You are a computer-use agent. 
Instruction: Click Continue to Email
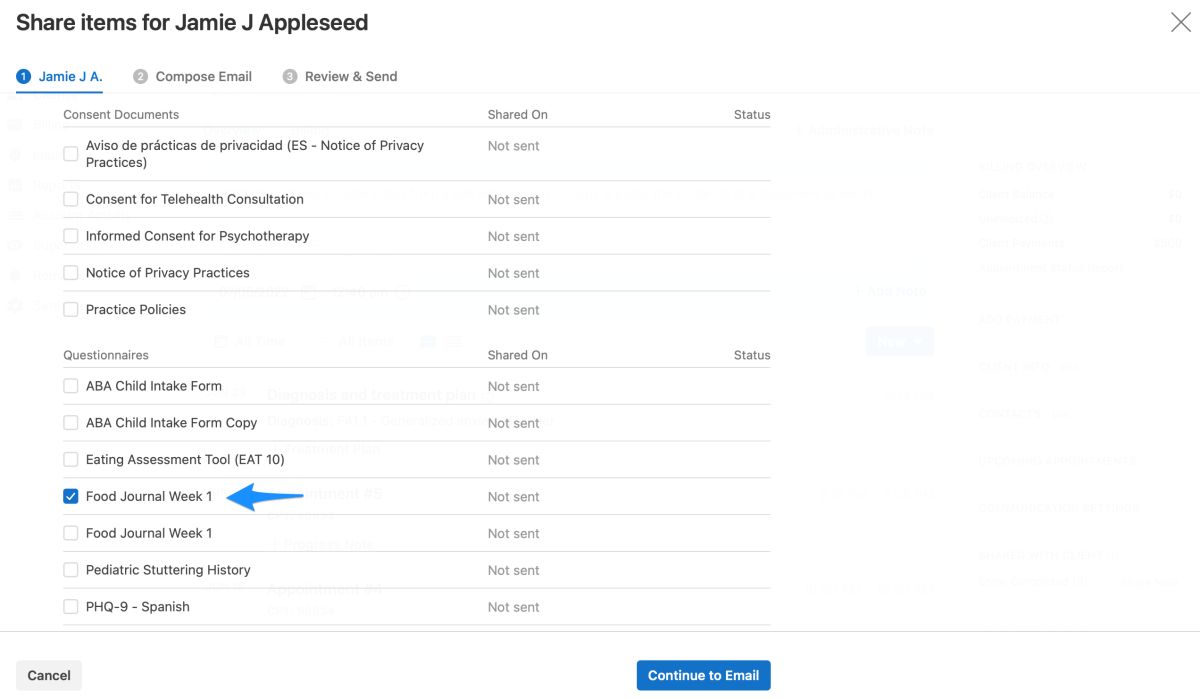[703, 675]
